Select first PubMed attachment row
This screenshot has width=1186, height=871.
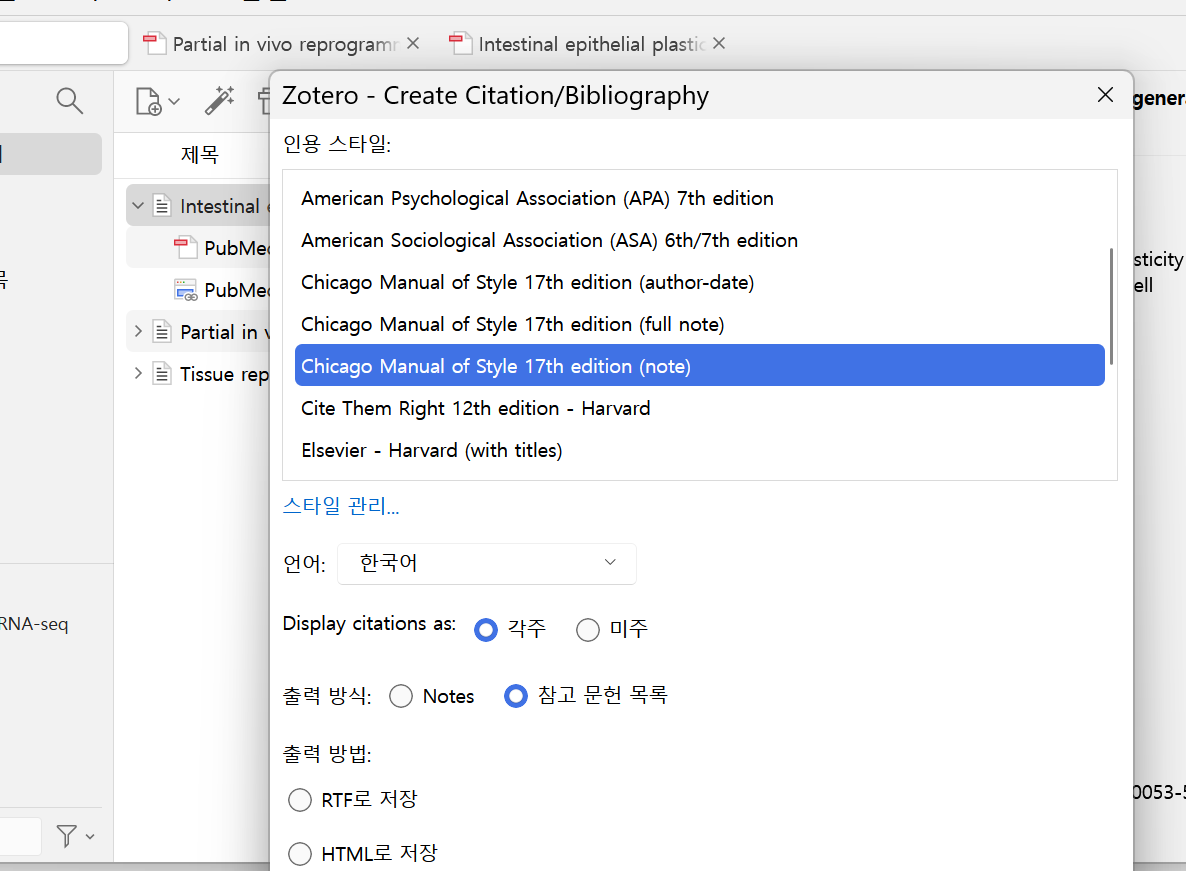(x=198, y=247)
